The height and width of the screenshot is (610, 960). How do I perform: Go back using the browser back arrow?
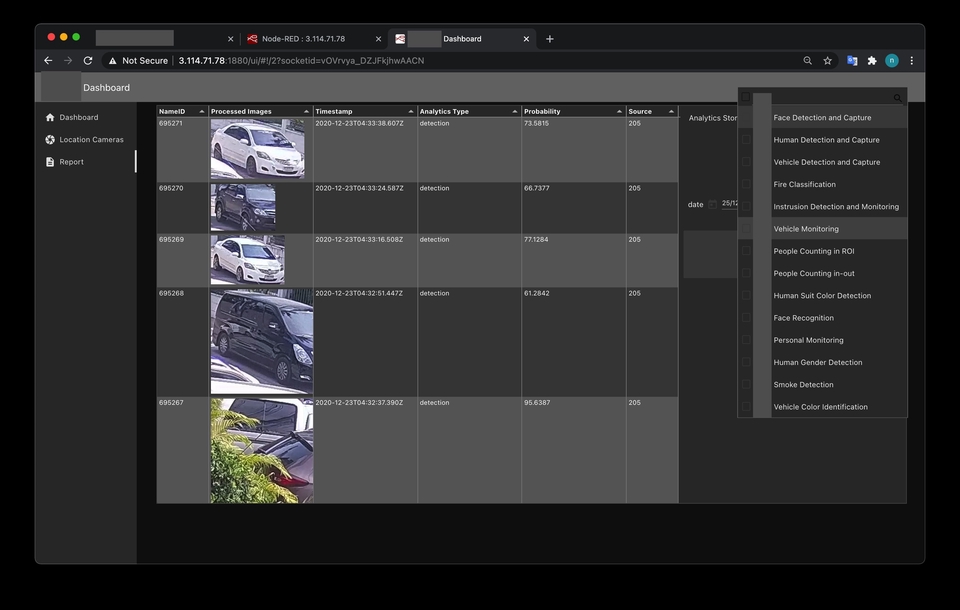click(48, 61)
